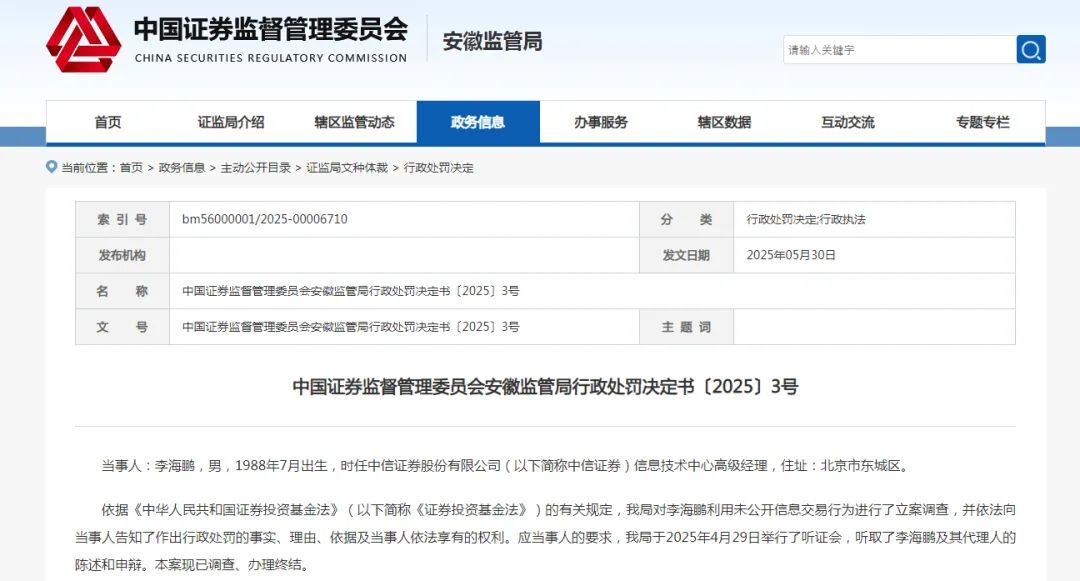Open the 辖区监管动态 navigation tab
Viewport: 1080px width, 581px height.
[x=355, y=123]
